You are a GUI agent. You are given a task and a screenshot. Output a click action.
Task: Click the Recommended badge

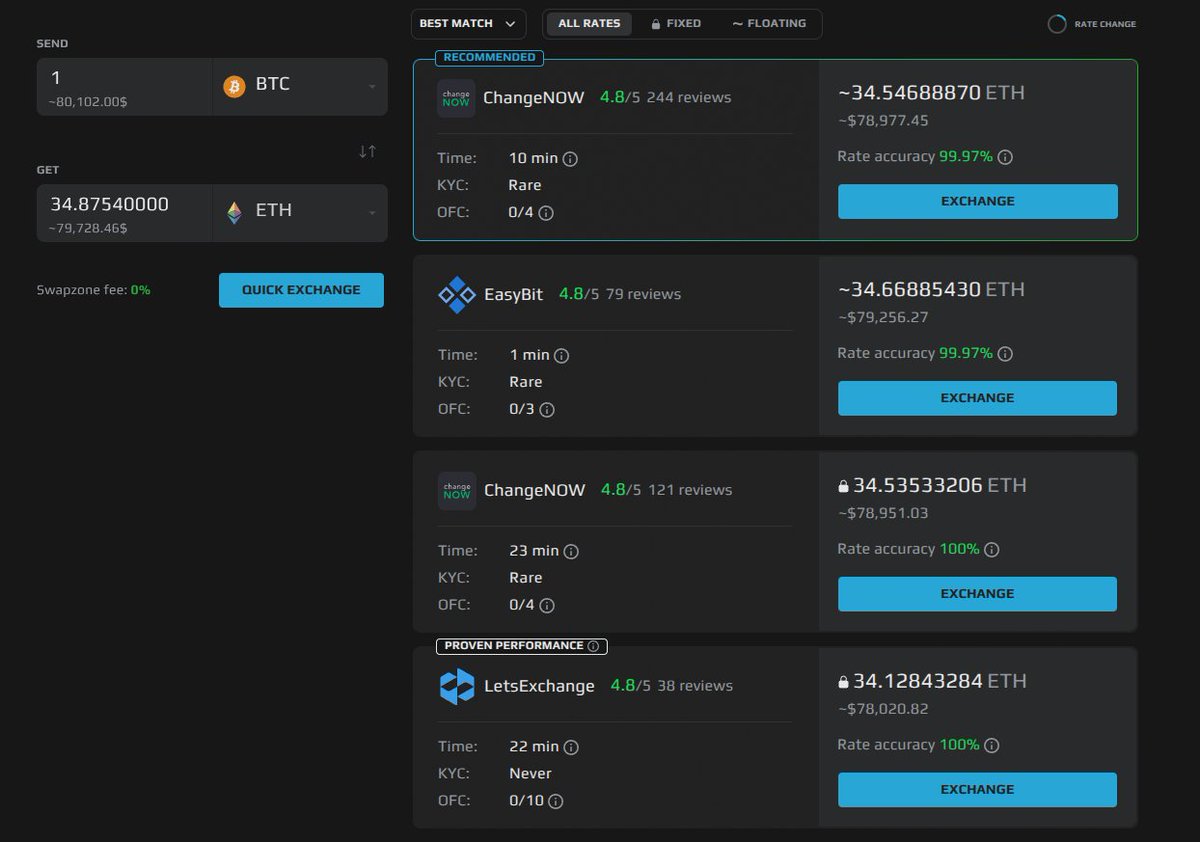coord(489,57)
